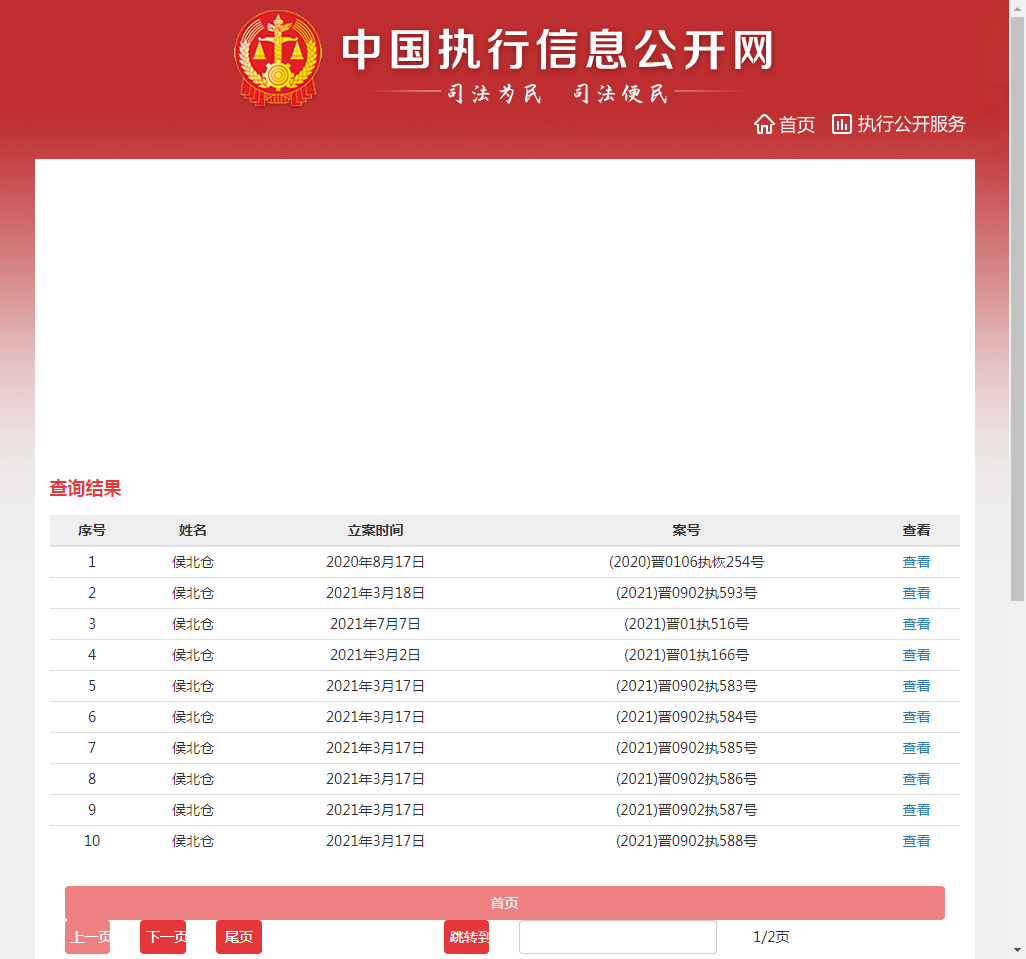Open the 首页 navigation link
The height and width of the screenshot is (959, 1026).
point(797,124)
